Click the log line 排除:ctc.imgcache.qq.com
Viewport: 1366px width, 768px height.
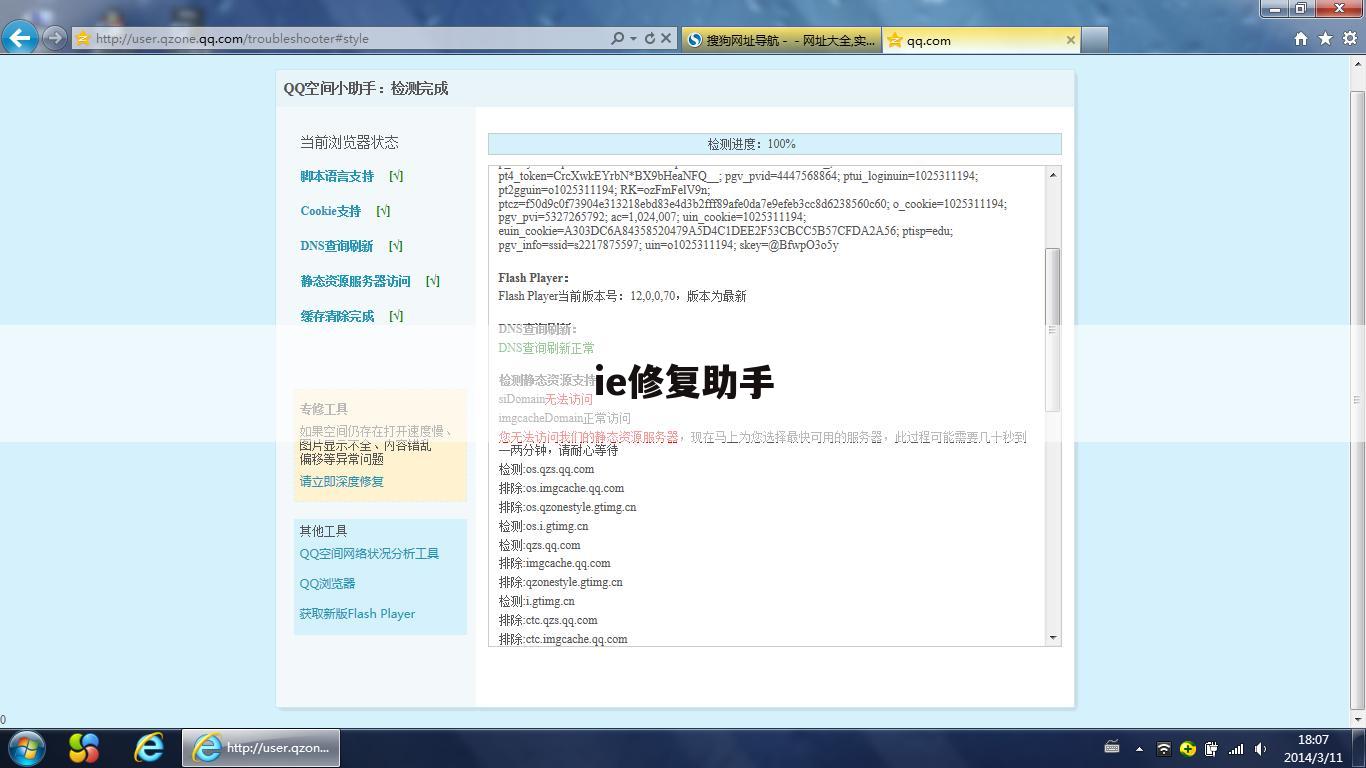563,639
